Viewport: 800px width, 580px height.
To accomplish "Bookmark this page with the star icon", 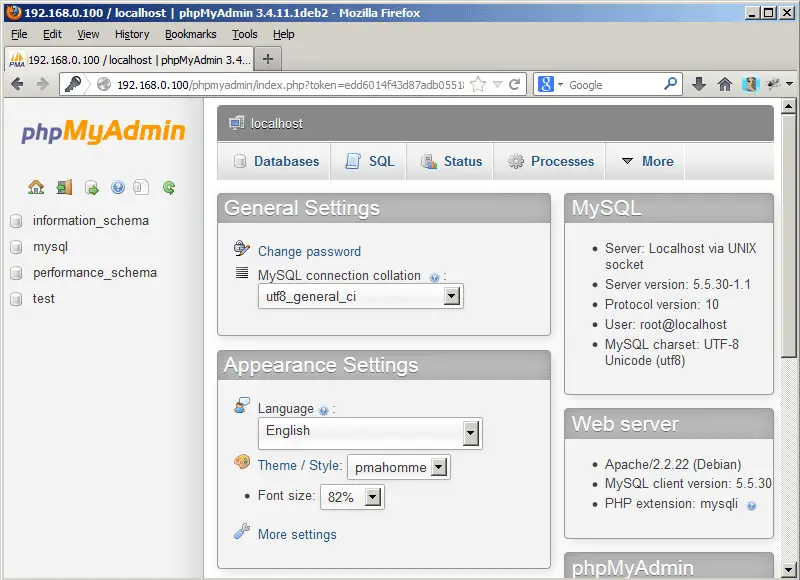I will click(478, 84).
